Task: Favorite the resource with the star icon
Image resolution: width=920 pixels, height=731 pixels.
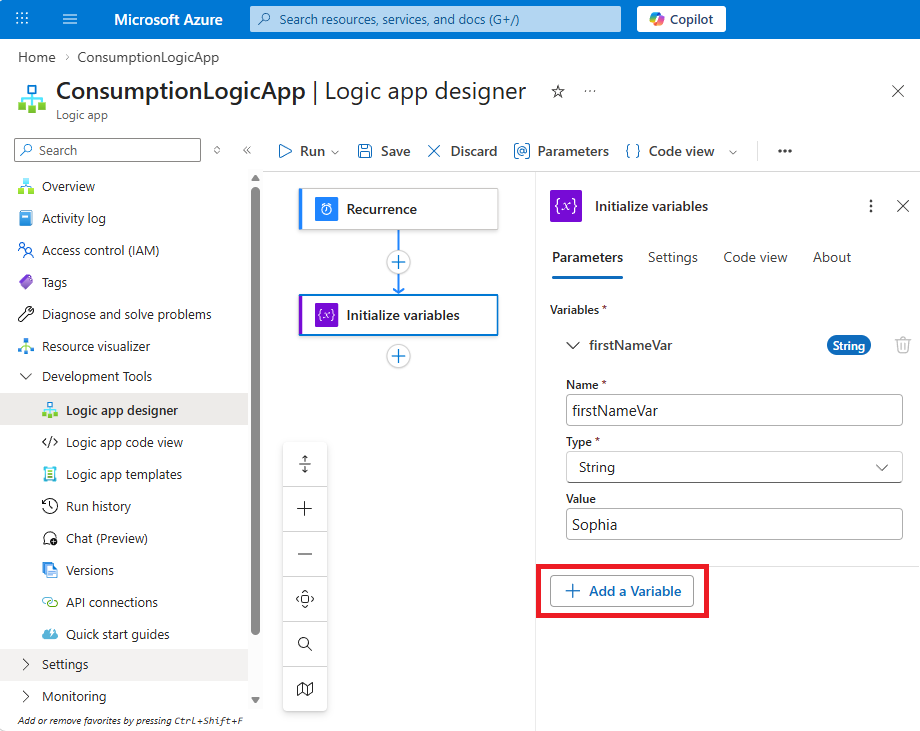Action: click(x=558, y=92)
